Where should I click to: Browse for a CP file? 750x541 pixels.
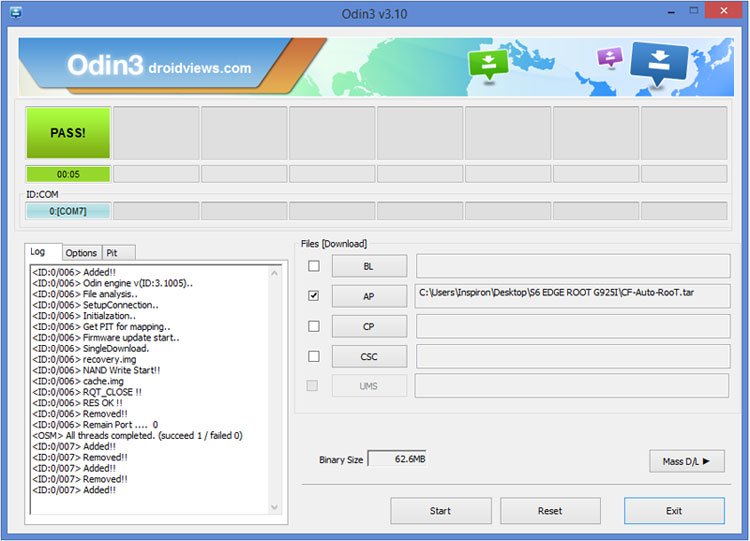[x=369, y=327]
